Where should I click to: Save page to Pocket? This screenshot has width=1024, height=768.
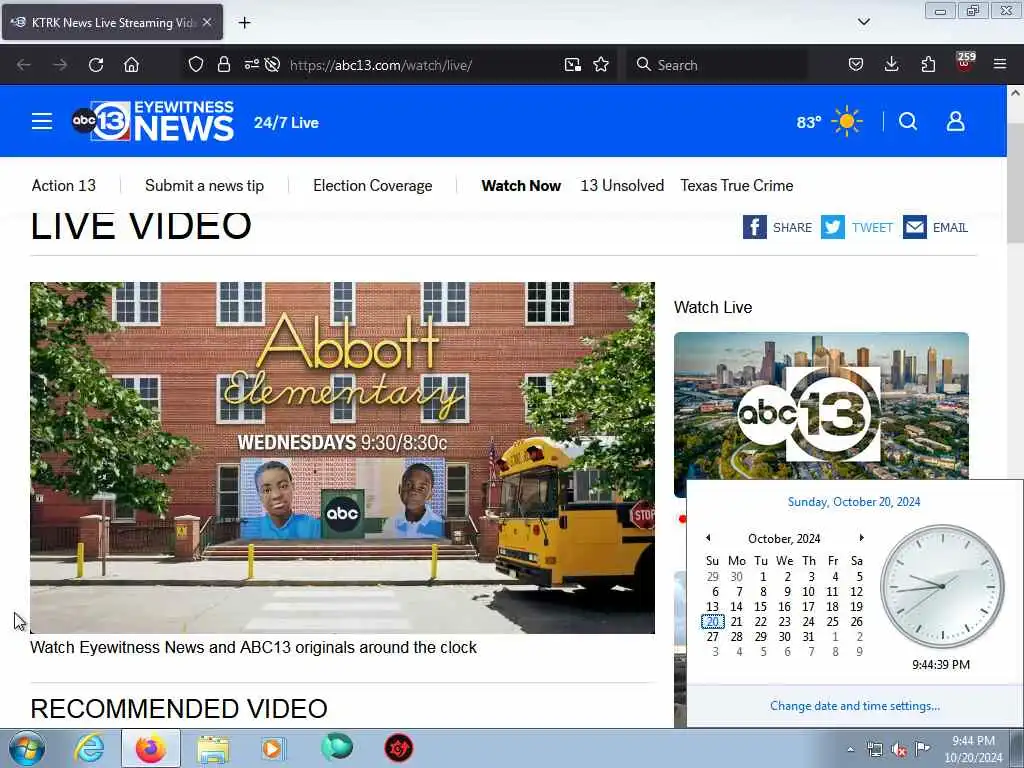pyautogui.click(x=856, y=65)
